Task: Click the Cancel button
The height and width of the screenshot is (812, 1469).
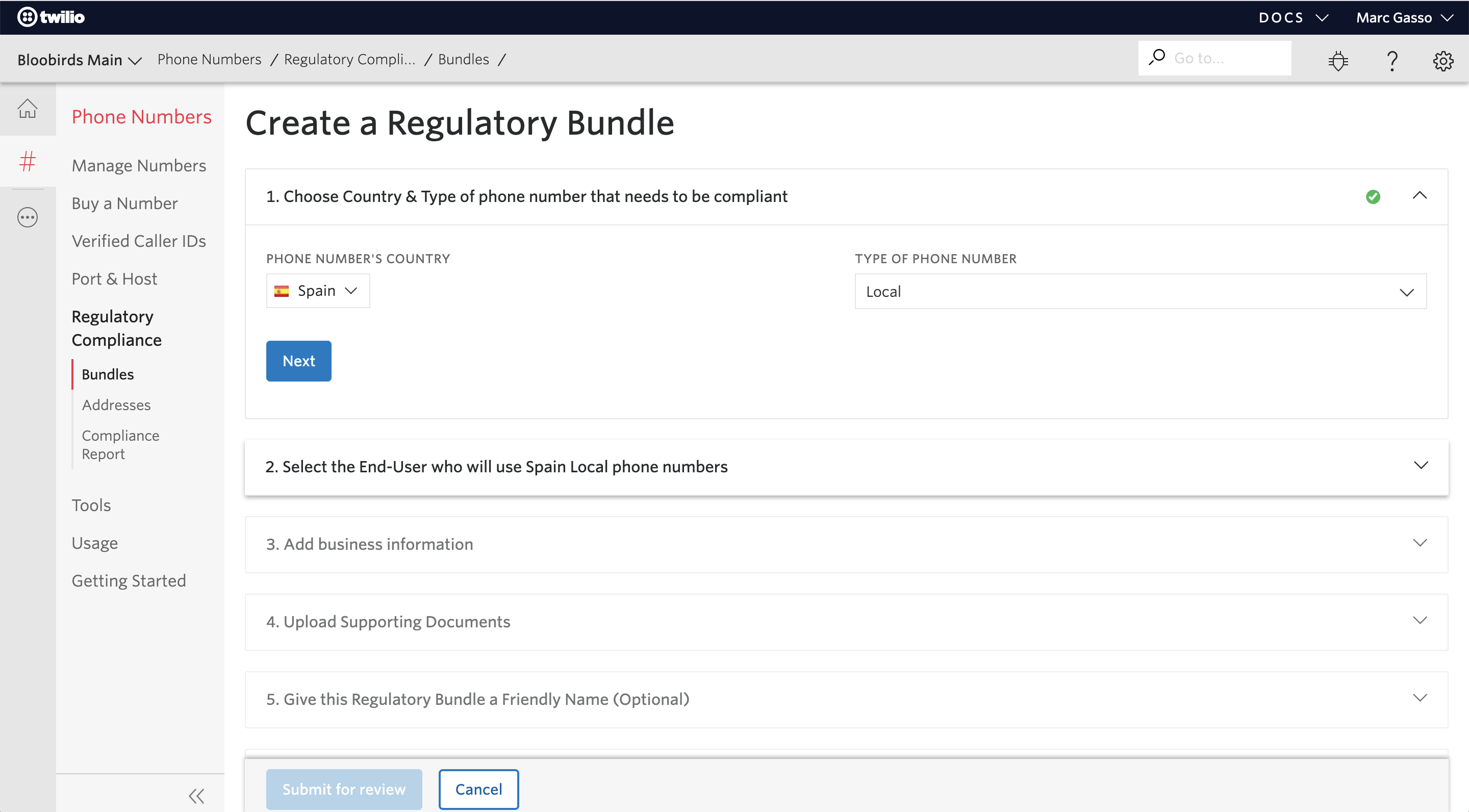Action: pyautogui.click(x=478, y=789)
